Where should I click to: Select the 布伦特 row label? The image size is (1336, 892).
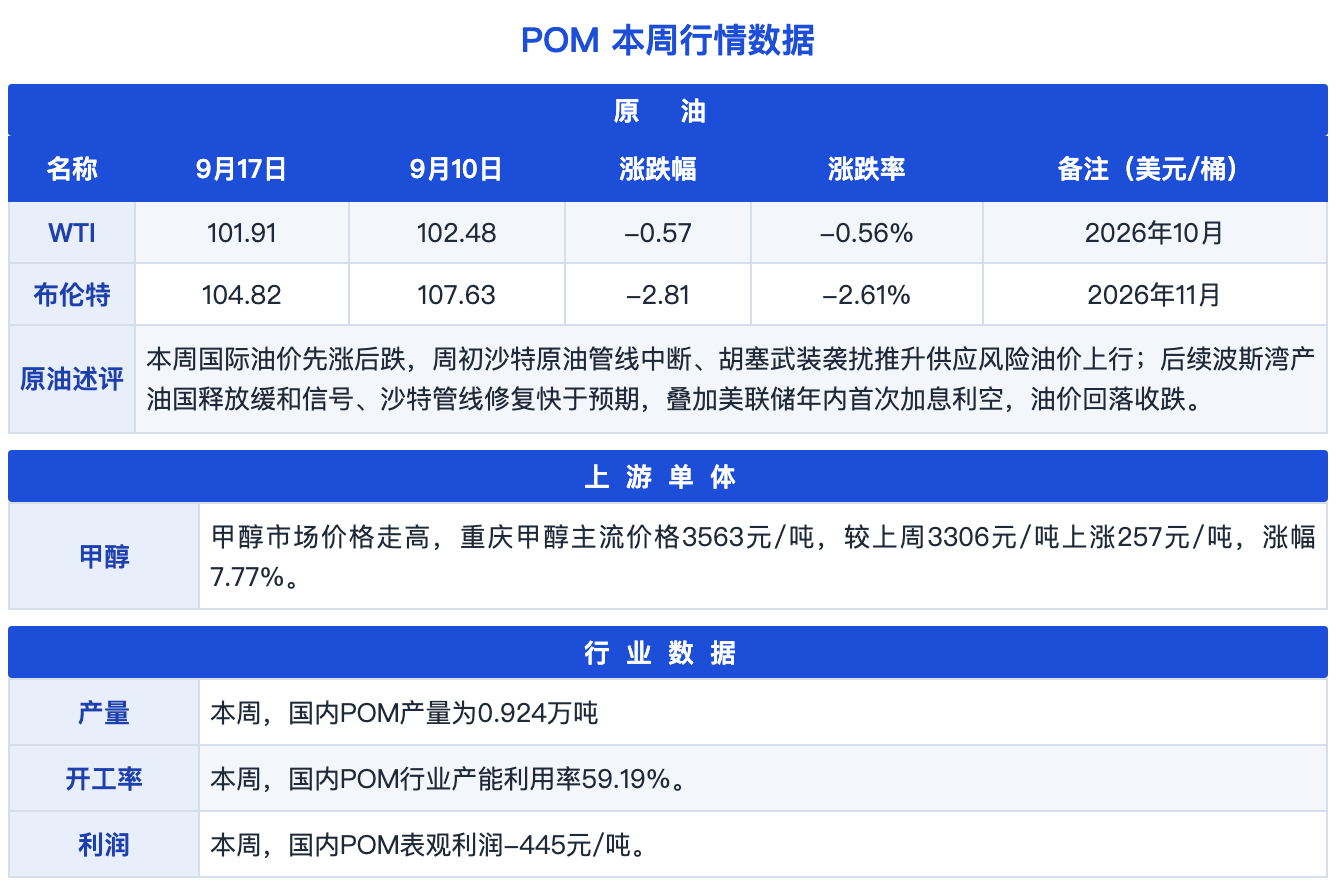point(72,295)
